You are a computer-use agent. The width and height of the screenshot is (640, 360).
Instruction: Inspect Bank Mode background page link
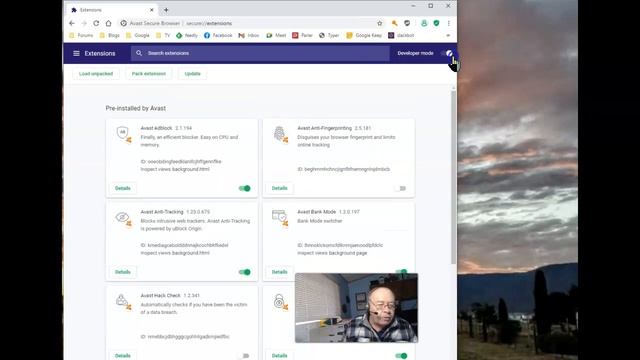pyautogui.click(x=349, y=253)
